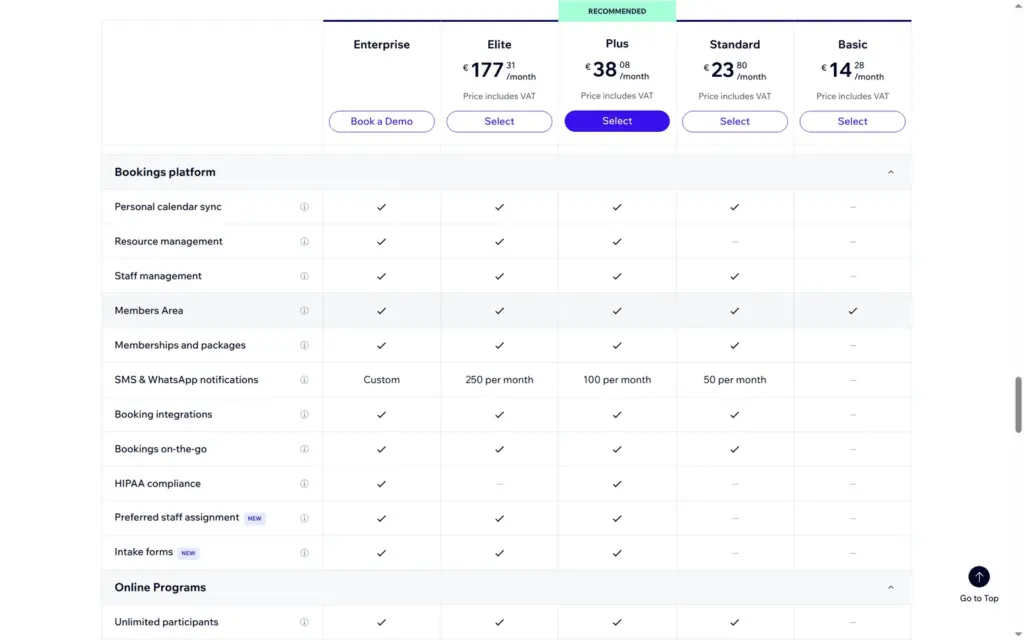Click 'Booking integrations' feature label

pyautogui.click(x=163, y=415)
